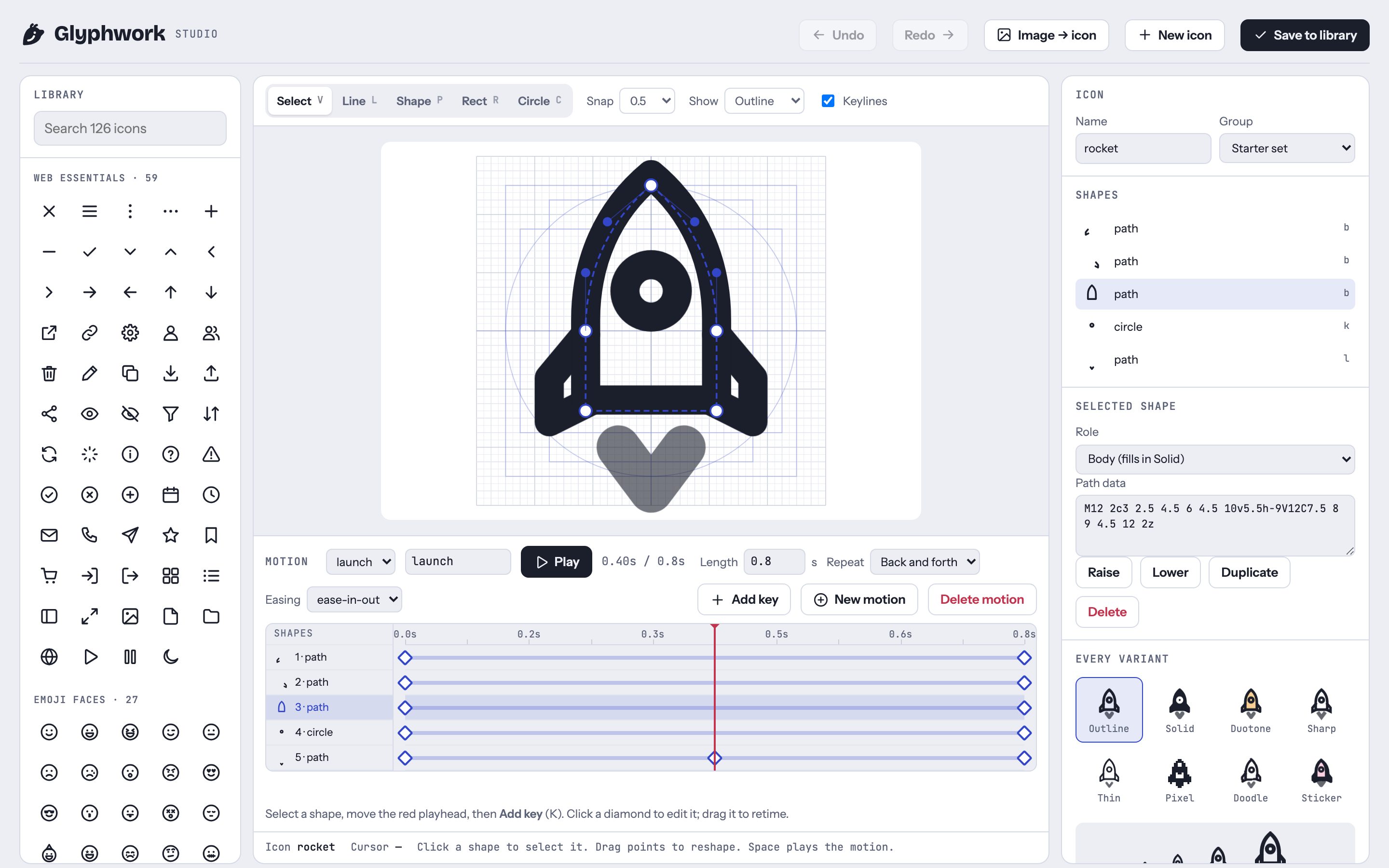Raise the selected shape
The image size is (1389, 868).
pos(1104,572)
